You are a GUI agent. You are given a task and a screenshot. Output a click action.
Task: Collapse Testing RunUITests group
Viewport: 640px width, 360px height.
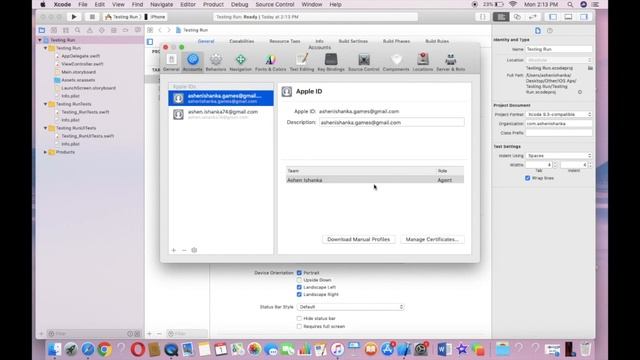45,128
